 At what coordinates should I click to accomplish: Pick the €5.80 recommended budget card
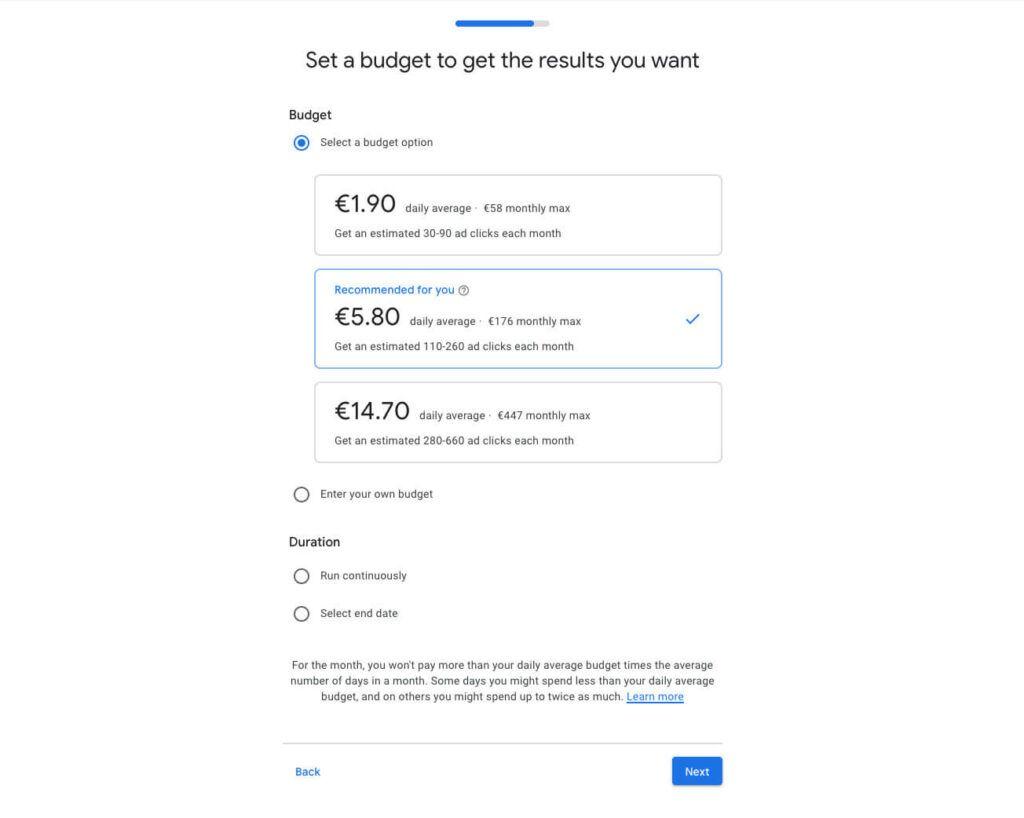click(518, 319)
